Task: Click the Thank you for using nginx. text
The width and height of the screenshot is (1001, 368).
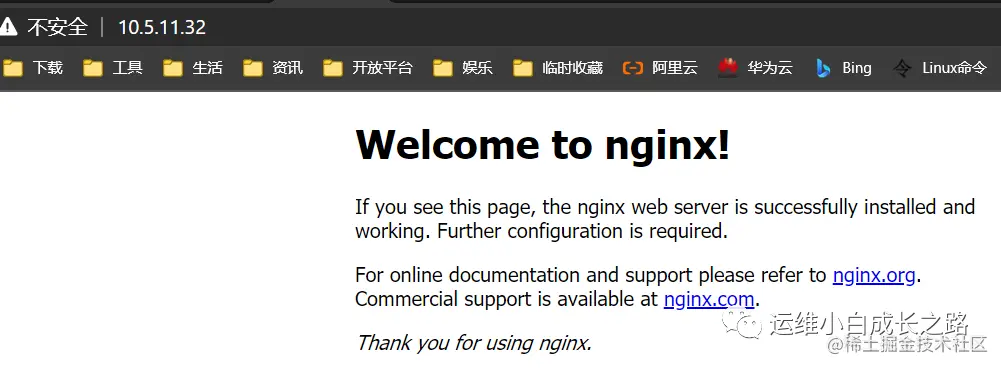Action: 474,343
